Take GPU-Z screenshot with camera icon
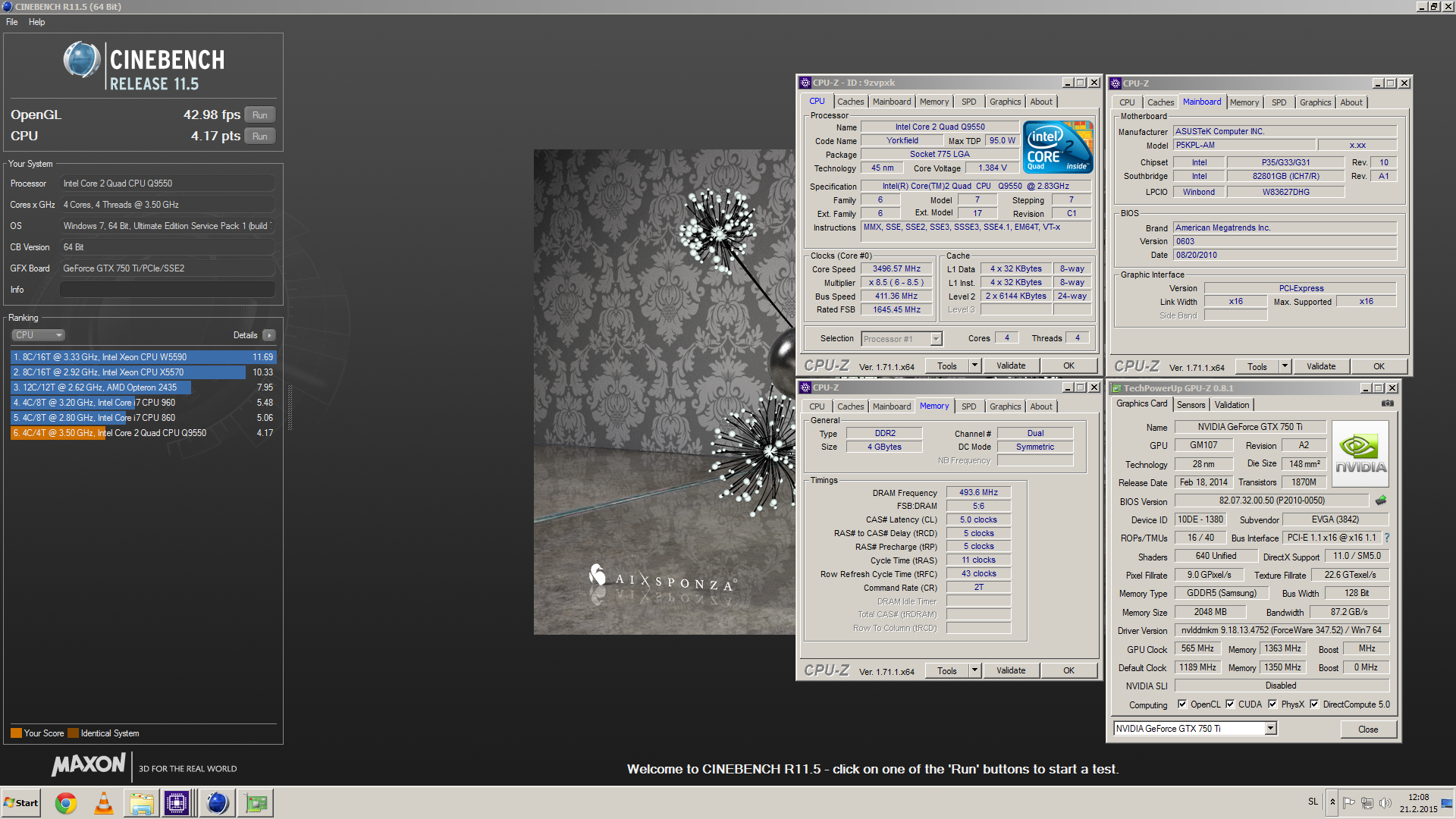Viewport: 1456px width, 819px height. [x=1387, y=404]
